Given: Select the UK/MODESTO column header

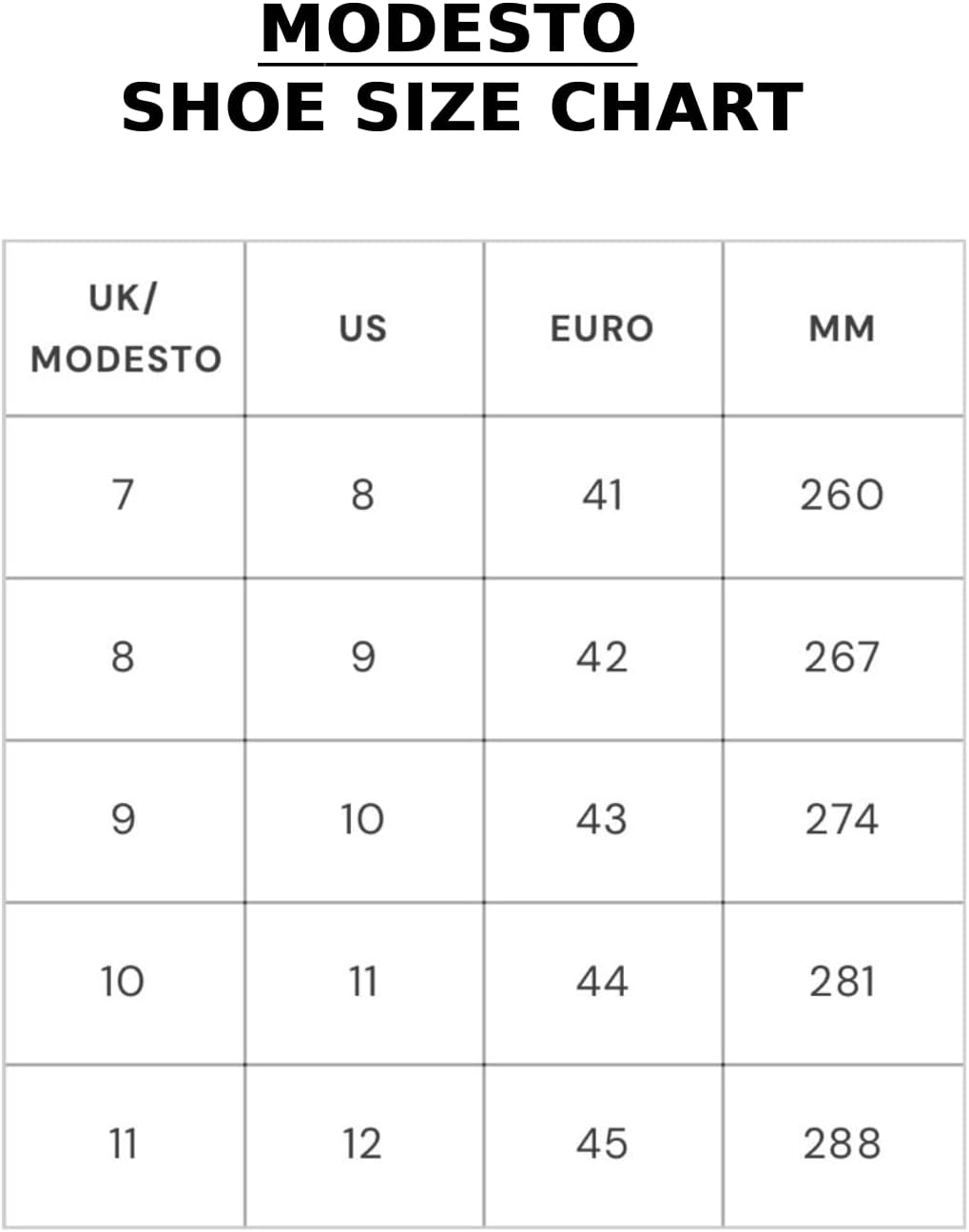Looking at the screenshot, I should [126, 328].
